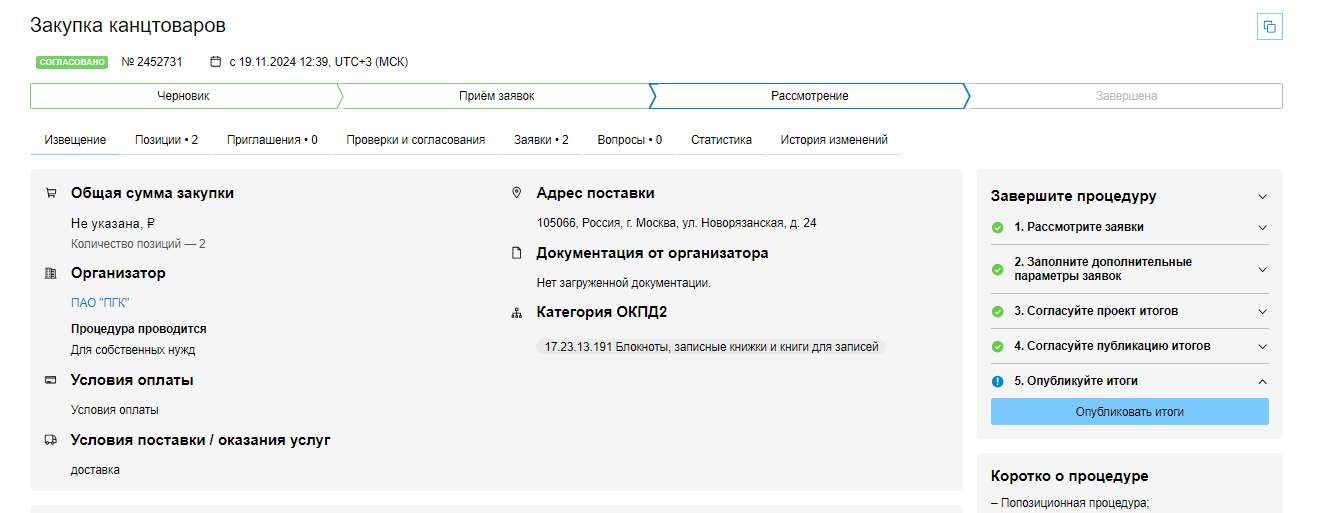
Task: Collapse step 5 Опубликуйте итоги
Action: pos(1262,381)
